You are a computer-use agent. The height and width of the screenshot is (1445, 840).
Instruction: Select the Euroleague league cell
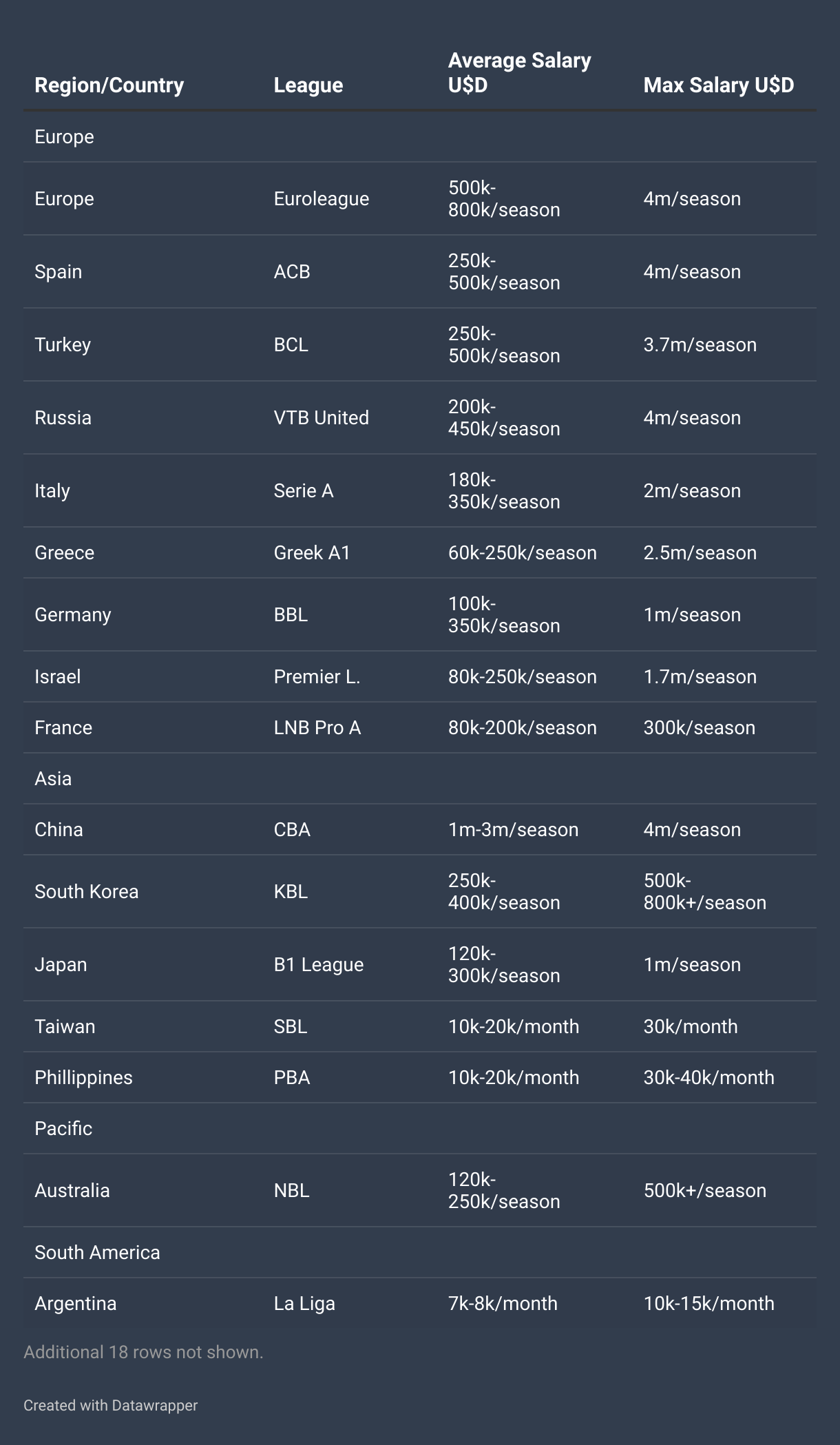321,199
